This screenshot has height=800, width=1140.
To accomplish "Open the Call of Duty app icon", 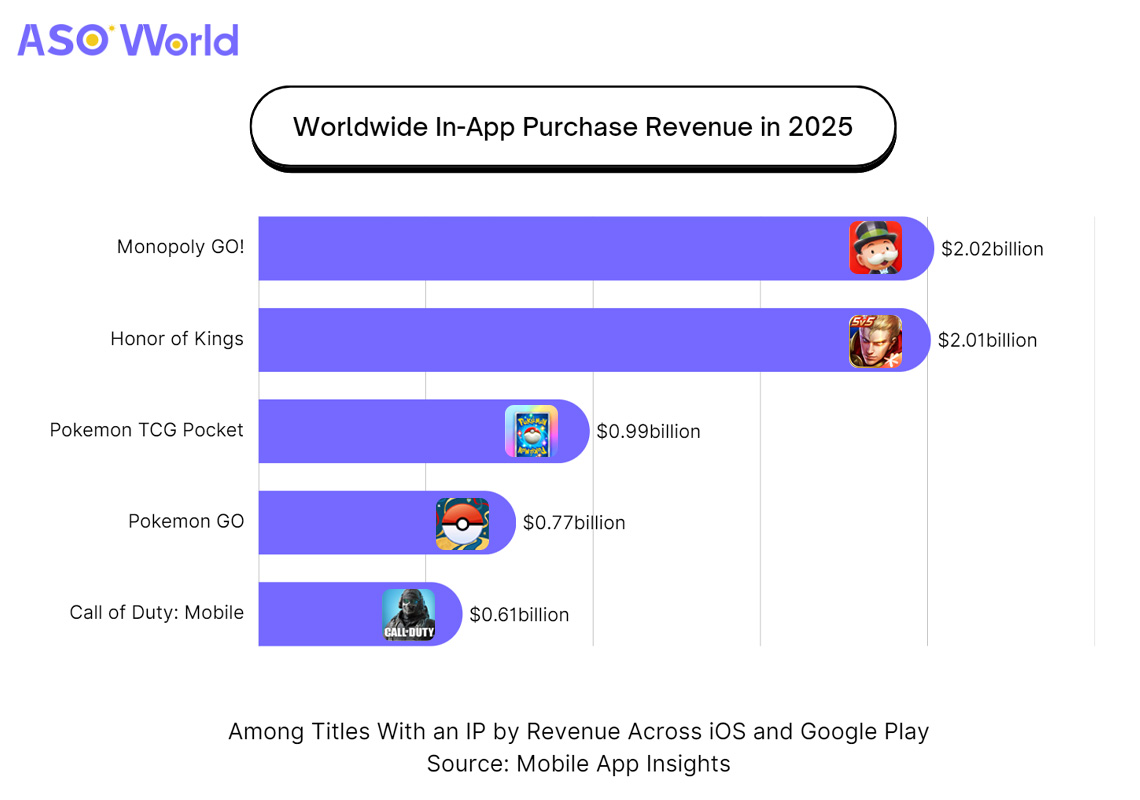I will tap(408, 614).
